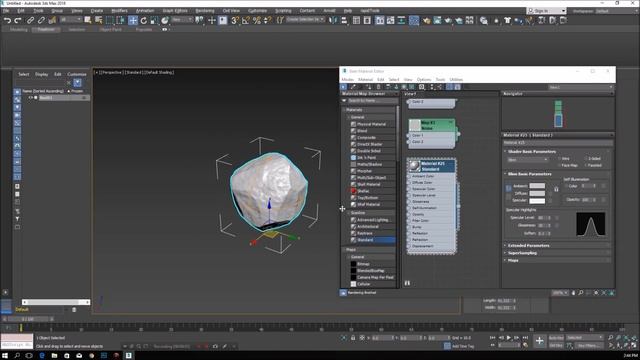Activate the Unlink Selection tool
Viewport: 640px width, 360px height.
click(x=41, y=20)
